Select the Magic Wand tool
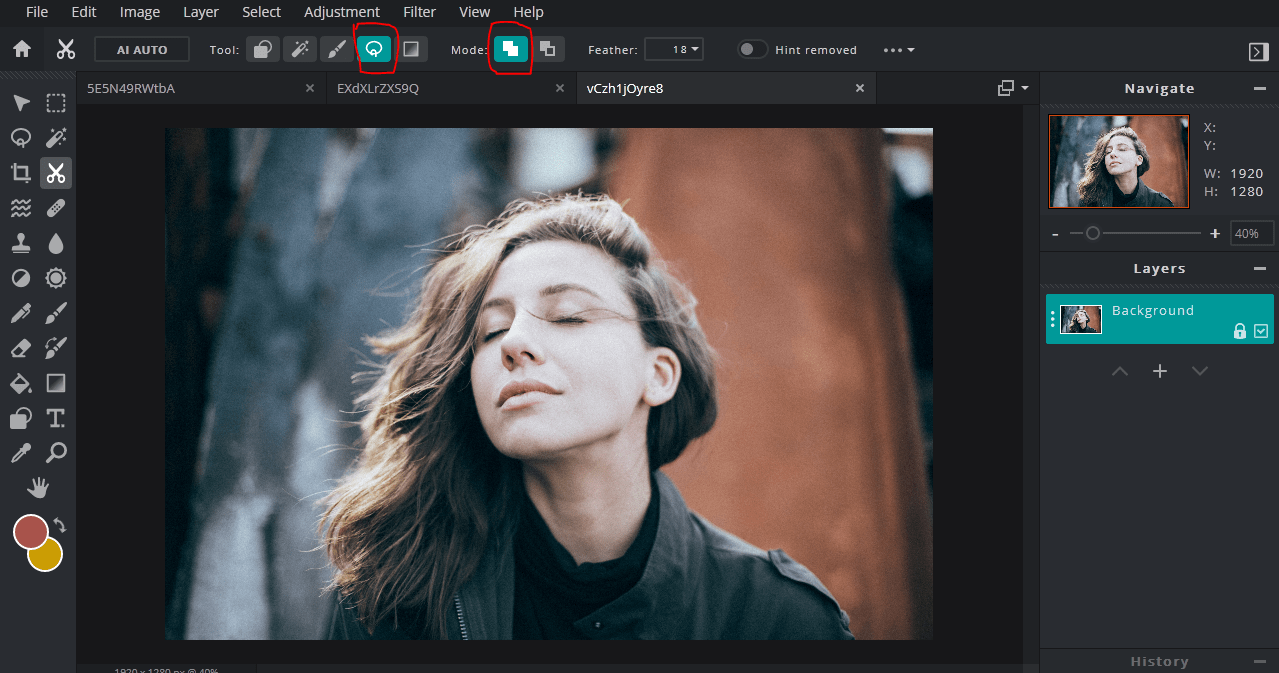 point(56,137)
